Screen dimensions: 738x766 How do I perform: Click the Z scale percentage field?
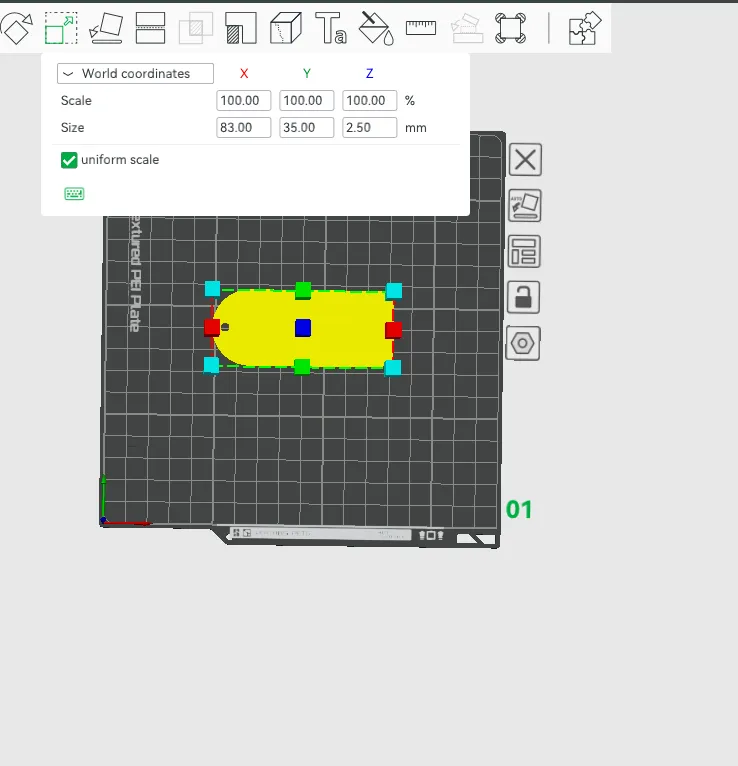tap(369, 101)
